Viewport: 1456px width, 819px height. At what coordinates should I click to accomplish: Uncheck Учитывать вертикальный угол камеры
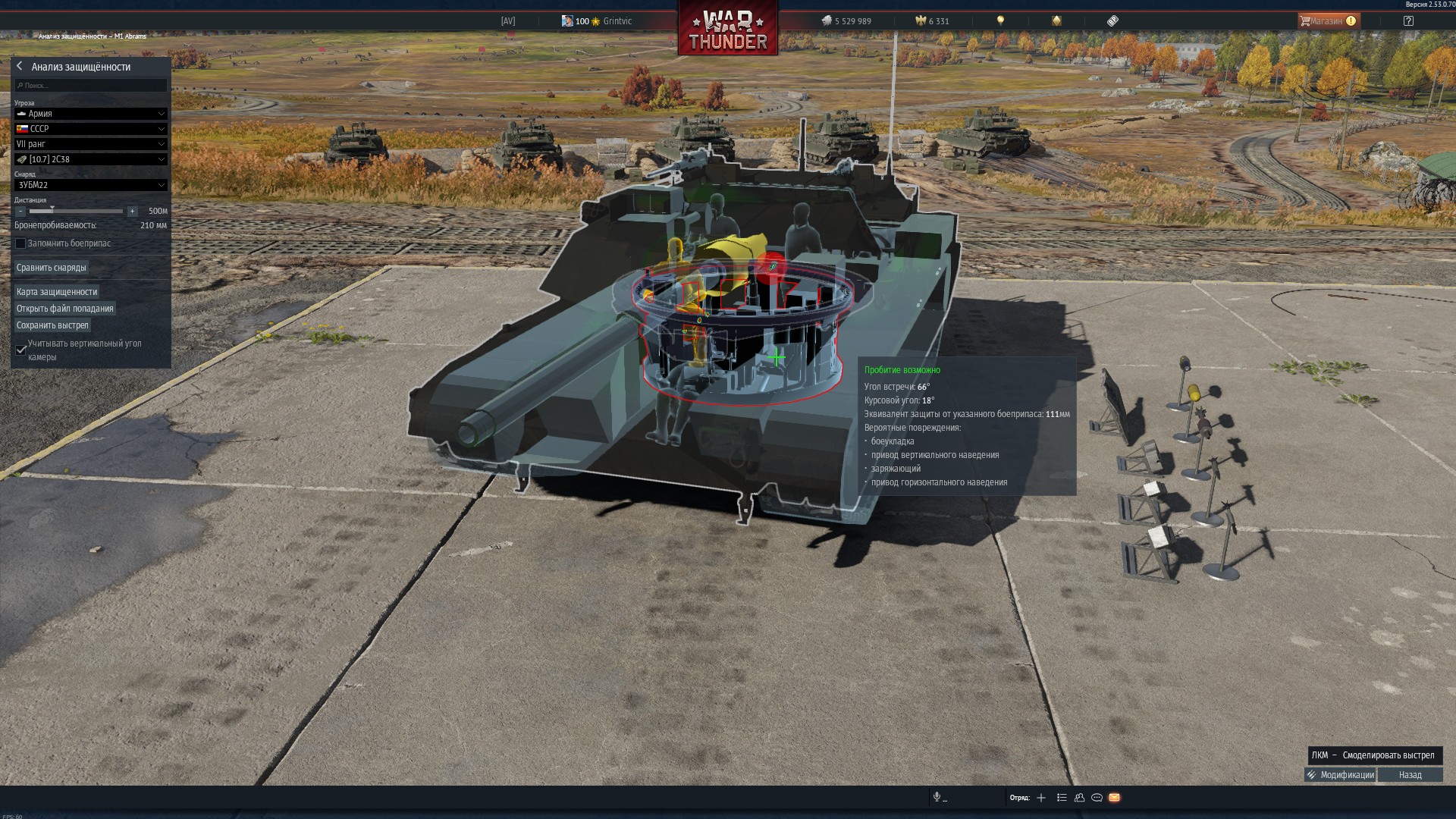click(21, 350)
